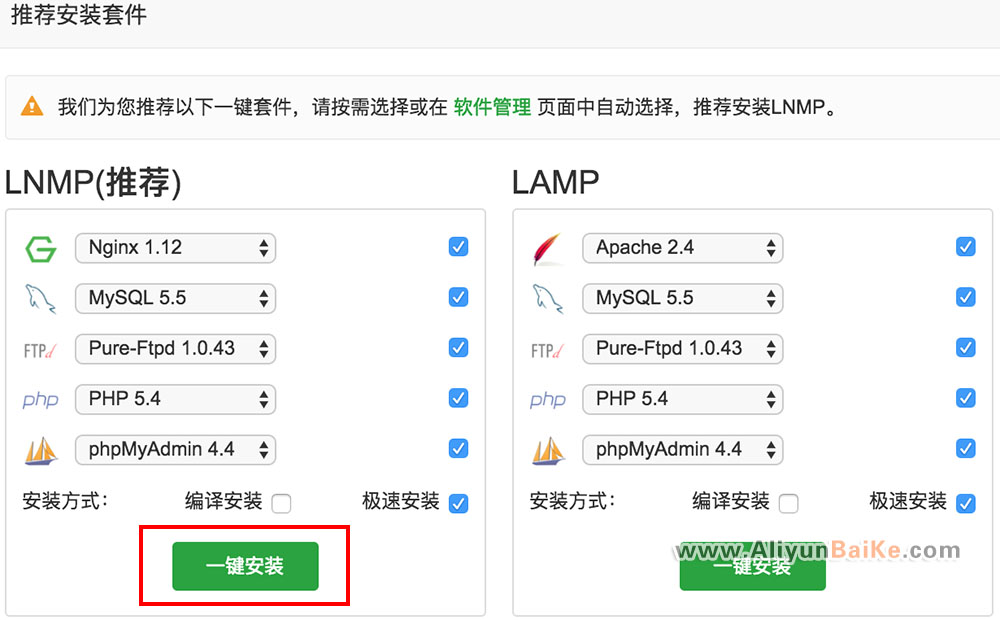Click the MySQL dolphin icon in LNMP
Image resolution: width=1000 pixels, height=620 pixels.
click(x=41, y=298)
